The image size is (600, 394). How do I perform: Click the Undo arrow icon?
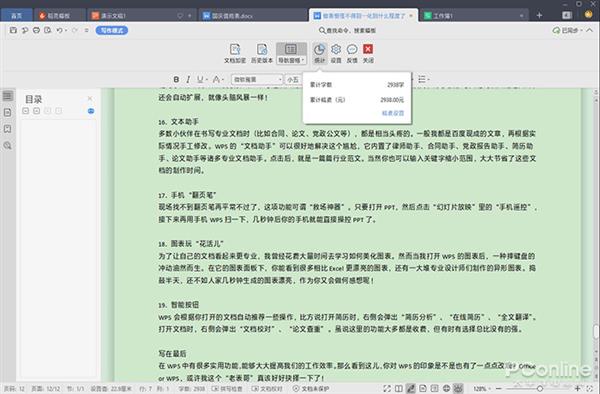pos(59,30)
